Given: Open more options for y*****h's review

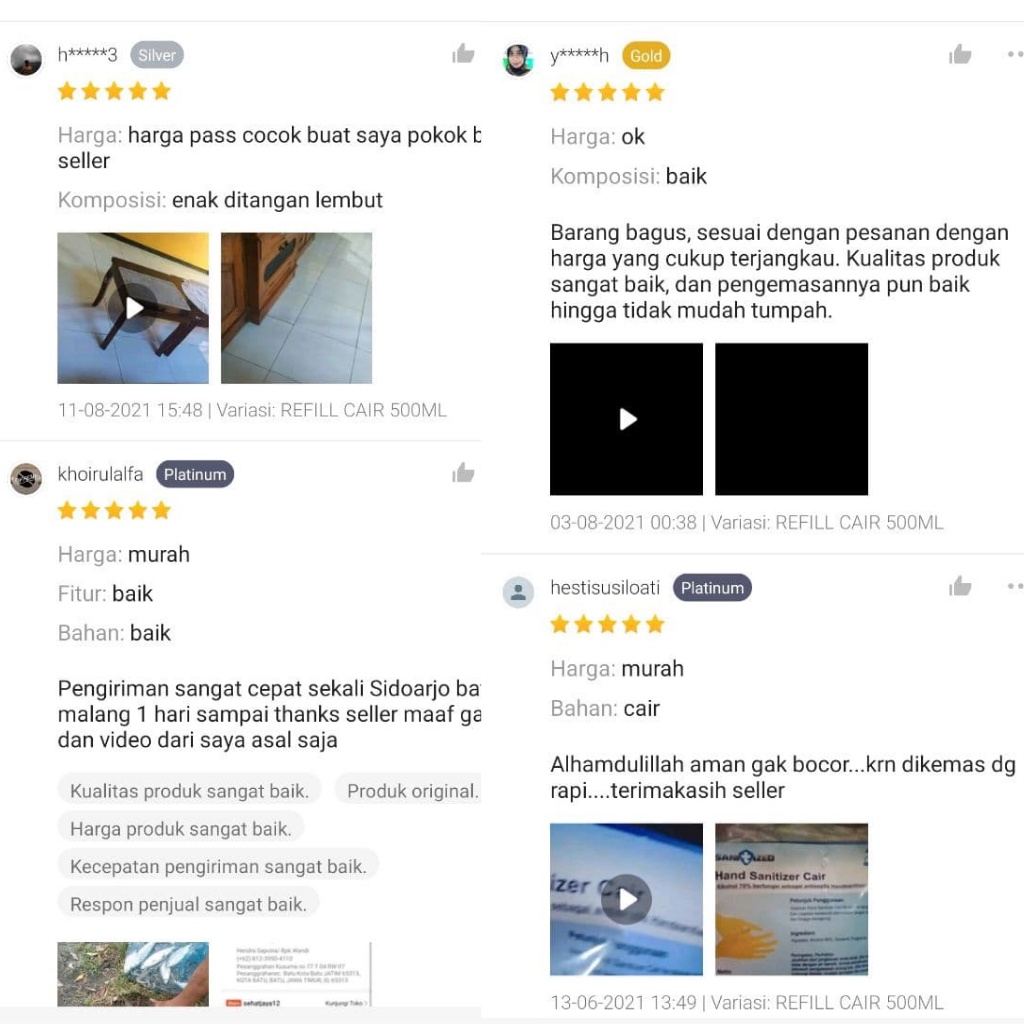Looking at the screenshot, I should 1016,54.
